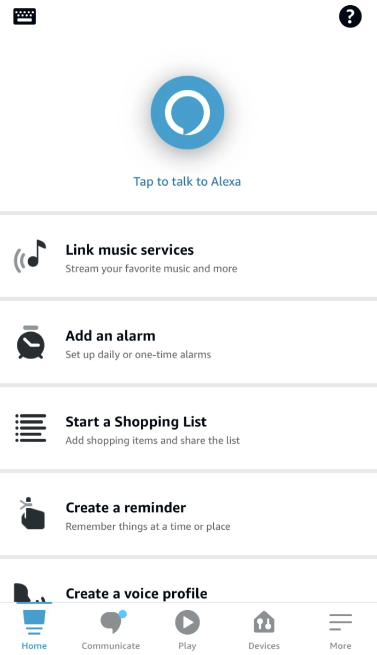This screenshot has width=377, height=655.
Task: Open Link music services card
Action: point(188,256)
